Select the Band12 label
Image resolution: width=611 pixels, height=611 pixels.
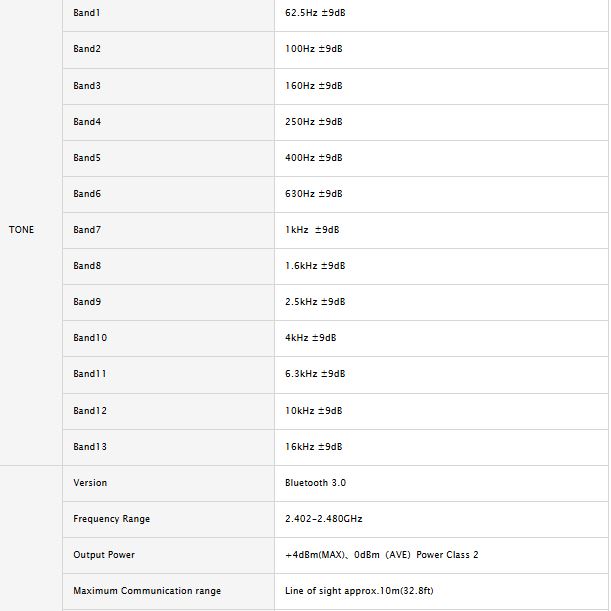tap(90, 411)
